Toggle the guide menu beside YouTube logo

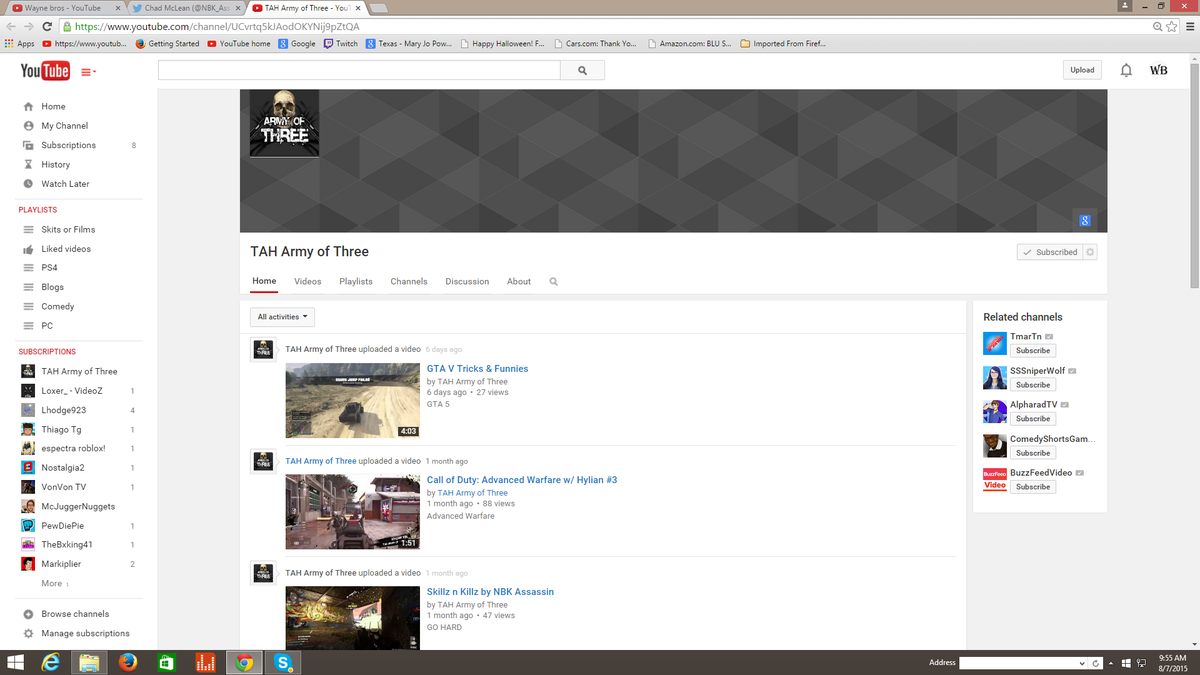(x=88, y=71)
